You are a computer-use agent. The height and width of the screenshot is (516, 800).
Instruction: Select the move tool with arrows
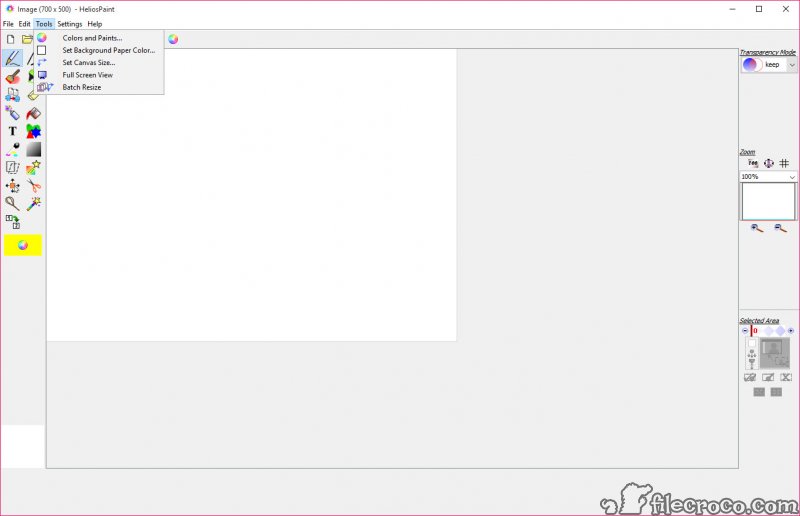click(x=12, y=186)
